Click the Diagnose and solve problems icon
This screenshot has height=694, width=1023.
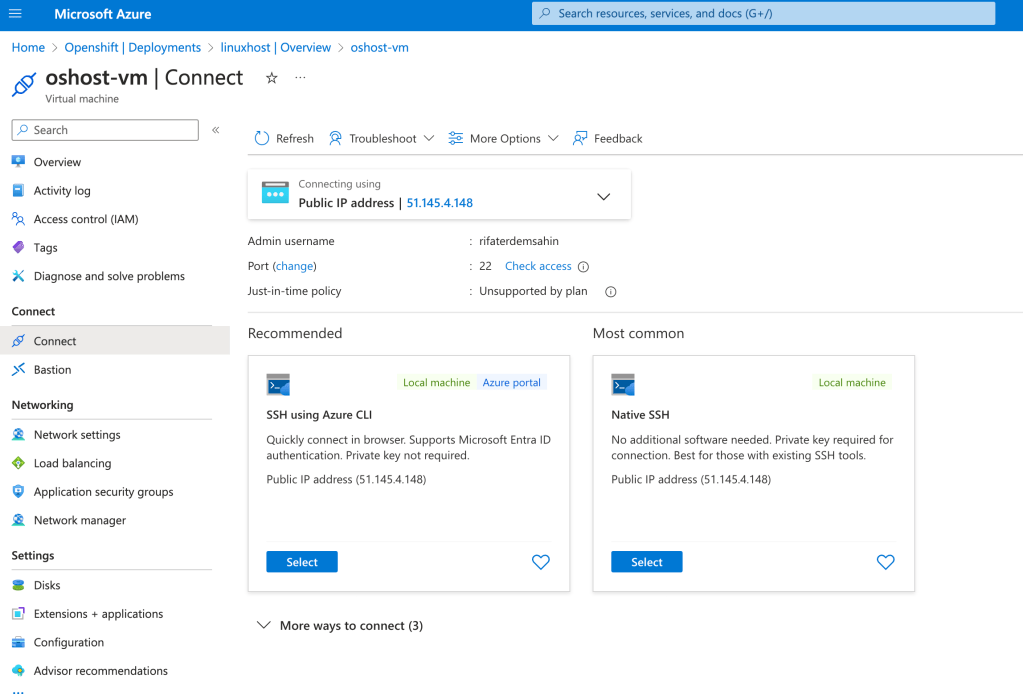point(18,276)
